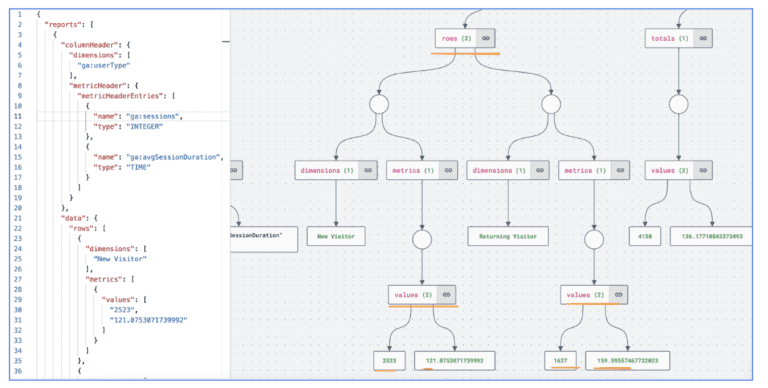Click "data" key on line 21

pyautogui.click(x=73, y=218)
